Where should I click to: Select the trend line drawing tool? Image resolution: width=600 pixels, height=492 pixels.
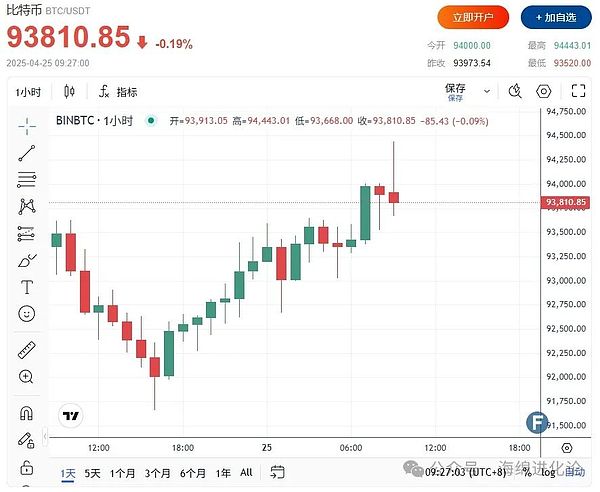click(x=27, y=153)
